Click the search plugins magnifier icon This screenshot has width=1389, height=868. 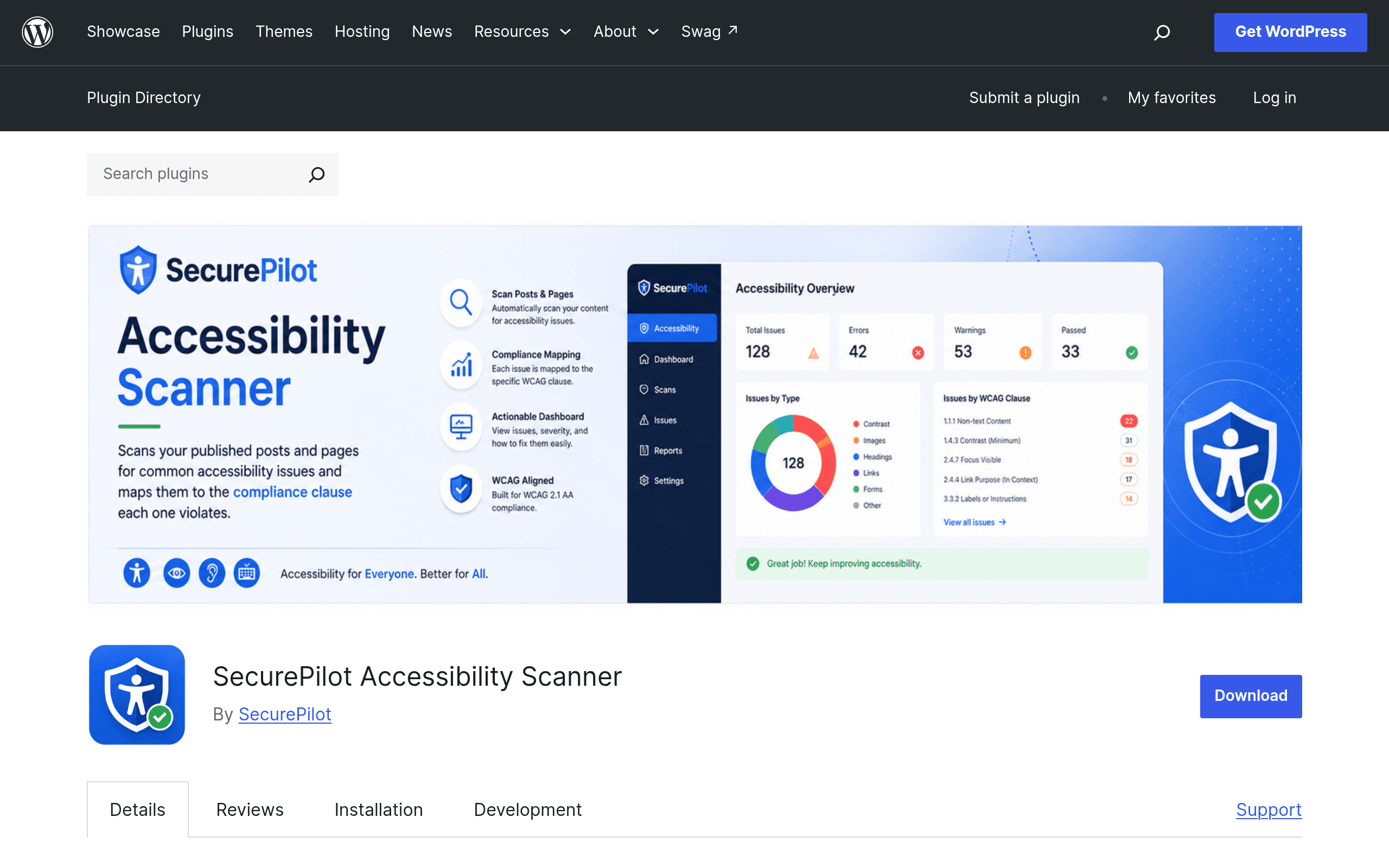click(317, 175)
